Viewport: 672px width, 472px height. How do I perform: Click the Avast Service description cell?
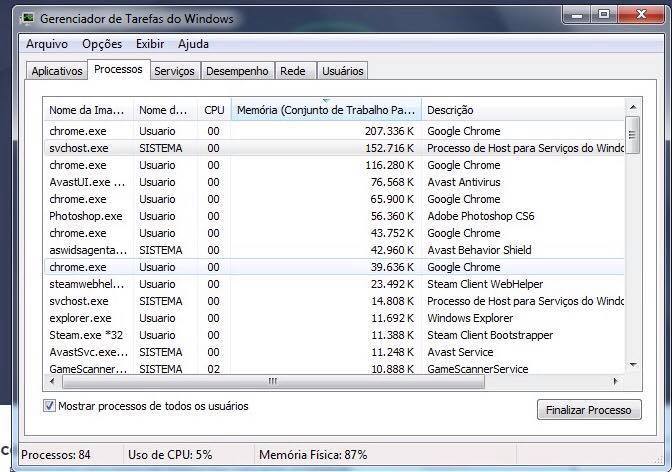coord(460,352)
